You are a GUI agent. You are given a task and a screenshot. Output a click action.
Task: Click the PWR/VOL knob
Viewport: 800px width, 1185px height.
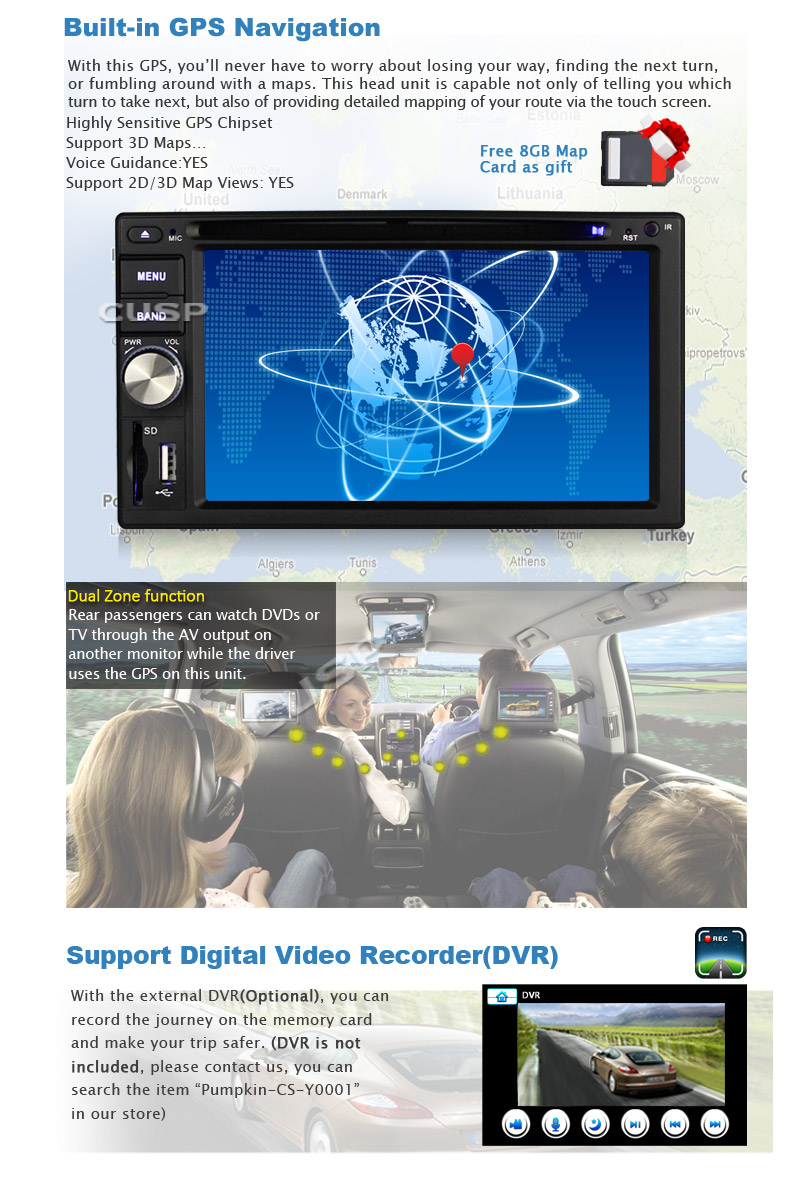152,377
